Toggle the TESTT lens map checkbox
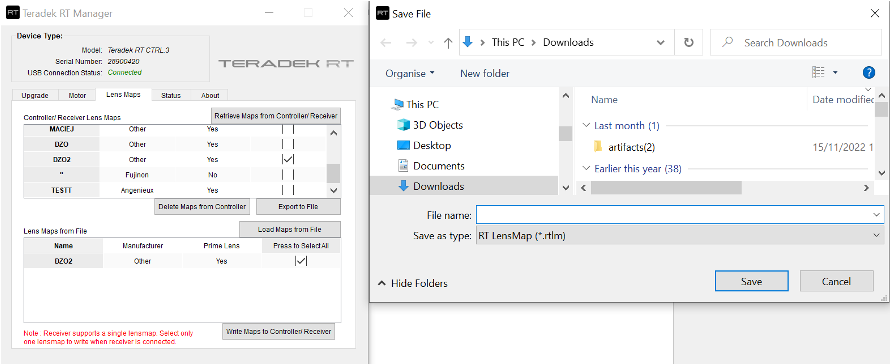 click(288, 190)
